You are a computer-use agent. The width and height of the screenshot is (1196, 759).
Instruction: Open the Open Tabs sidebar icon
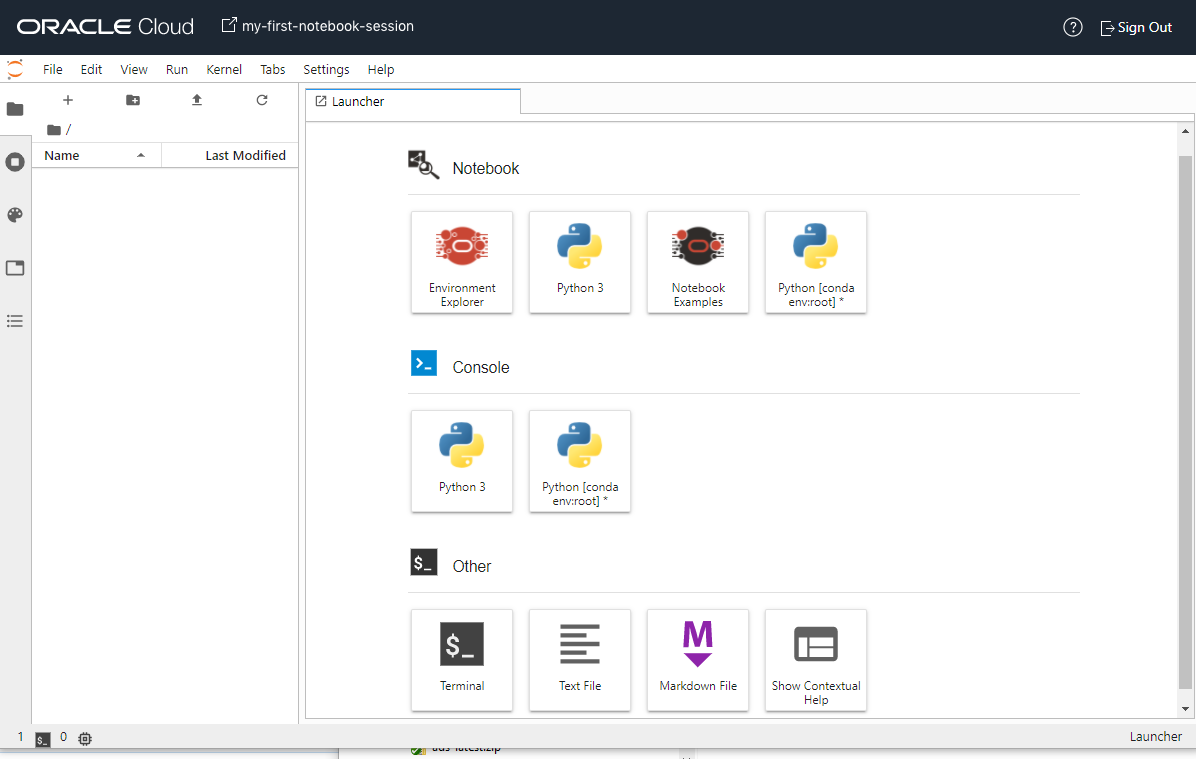(15, 268)
